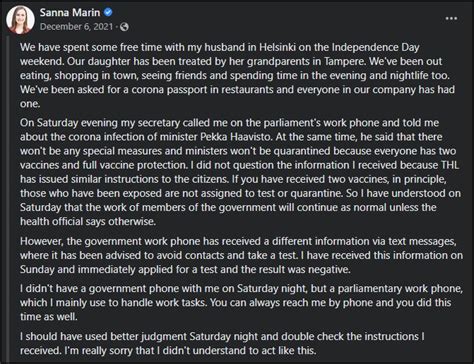The image size is (474, 364).
Task: Open the three-dots post options menu
Action: point(451,18)
